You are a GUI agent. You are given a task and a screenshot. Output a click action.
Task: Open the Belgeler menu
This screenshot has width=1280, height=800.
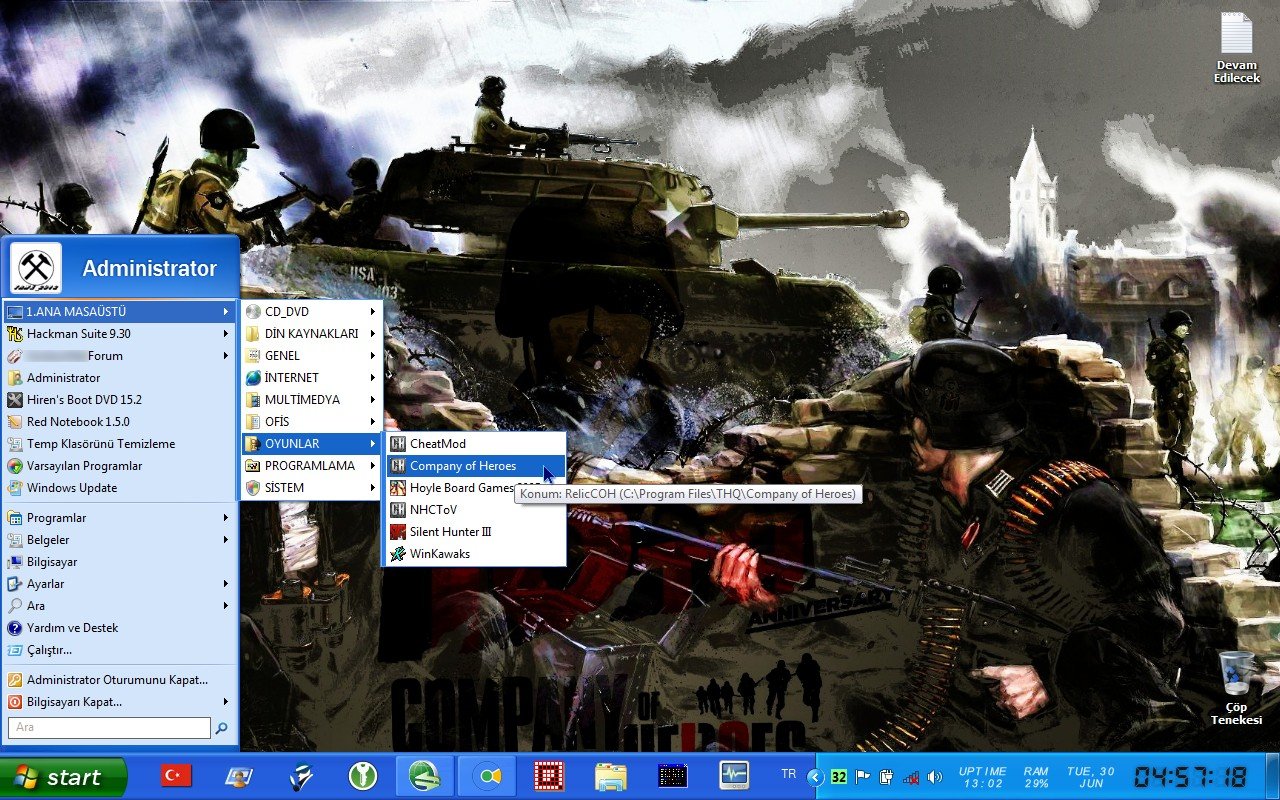[x=119, y=540]
